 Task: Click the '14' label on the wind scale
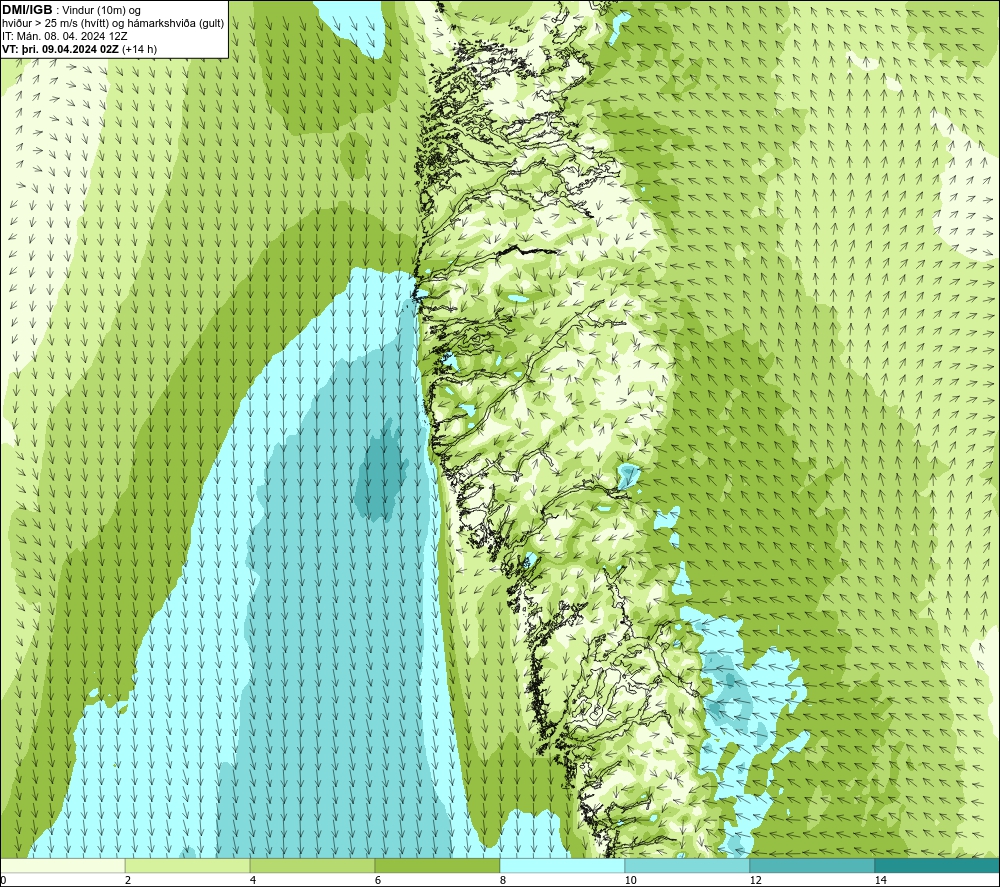[x=880, y=880]
